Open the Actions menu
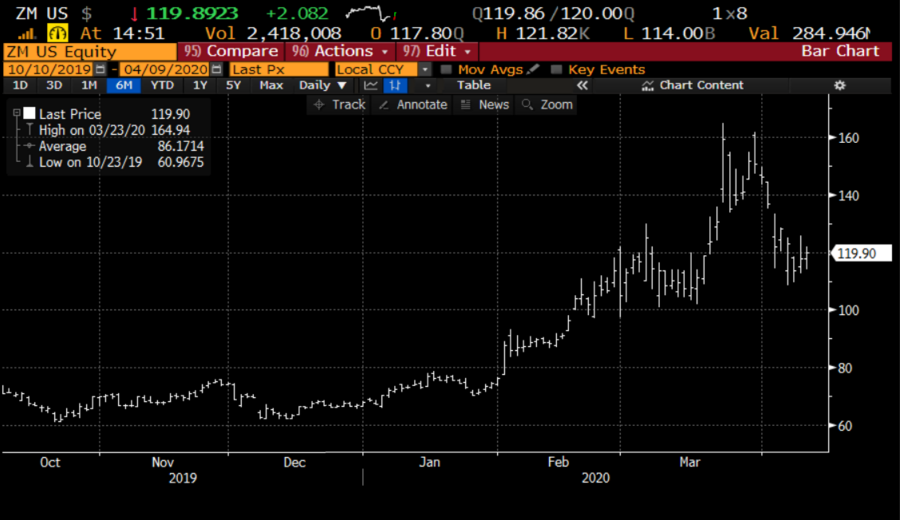Screen dimensions: 900x520 click(340, 52)
